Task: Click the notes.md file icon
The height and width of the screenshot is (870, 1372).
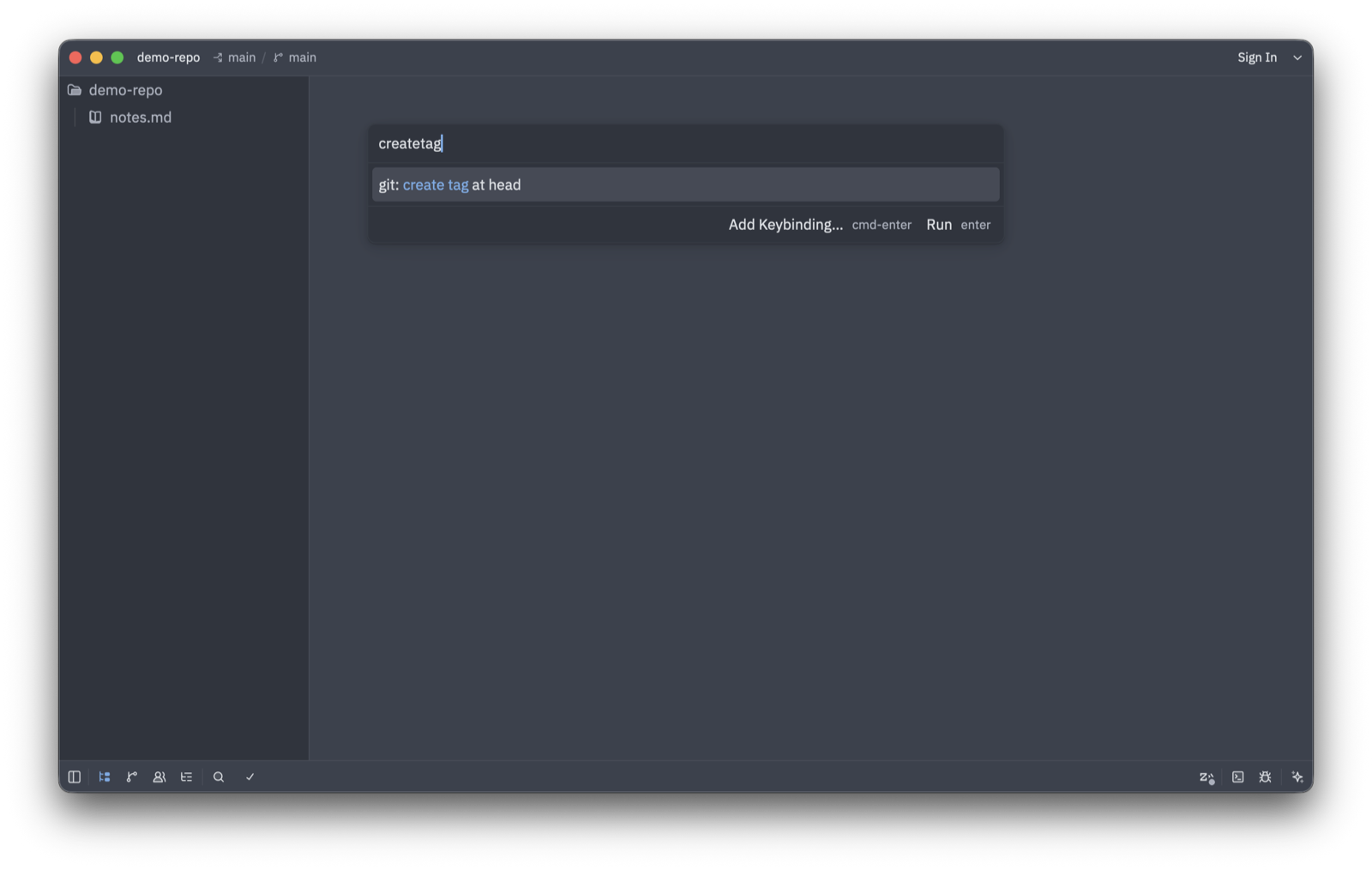Action: point(95,117)
